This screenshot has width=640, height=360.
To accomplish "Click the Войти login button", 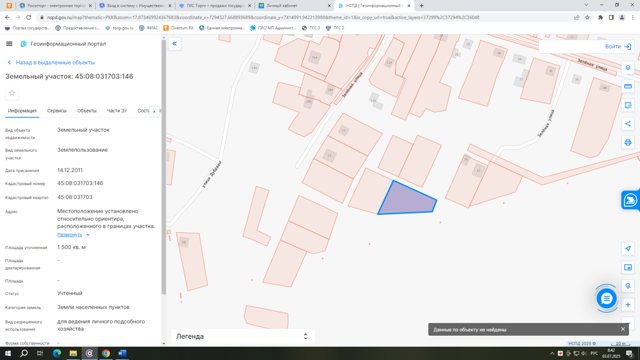I will tap(618, 47).
